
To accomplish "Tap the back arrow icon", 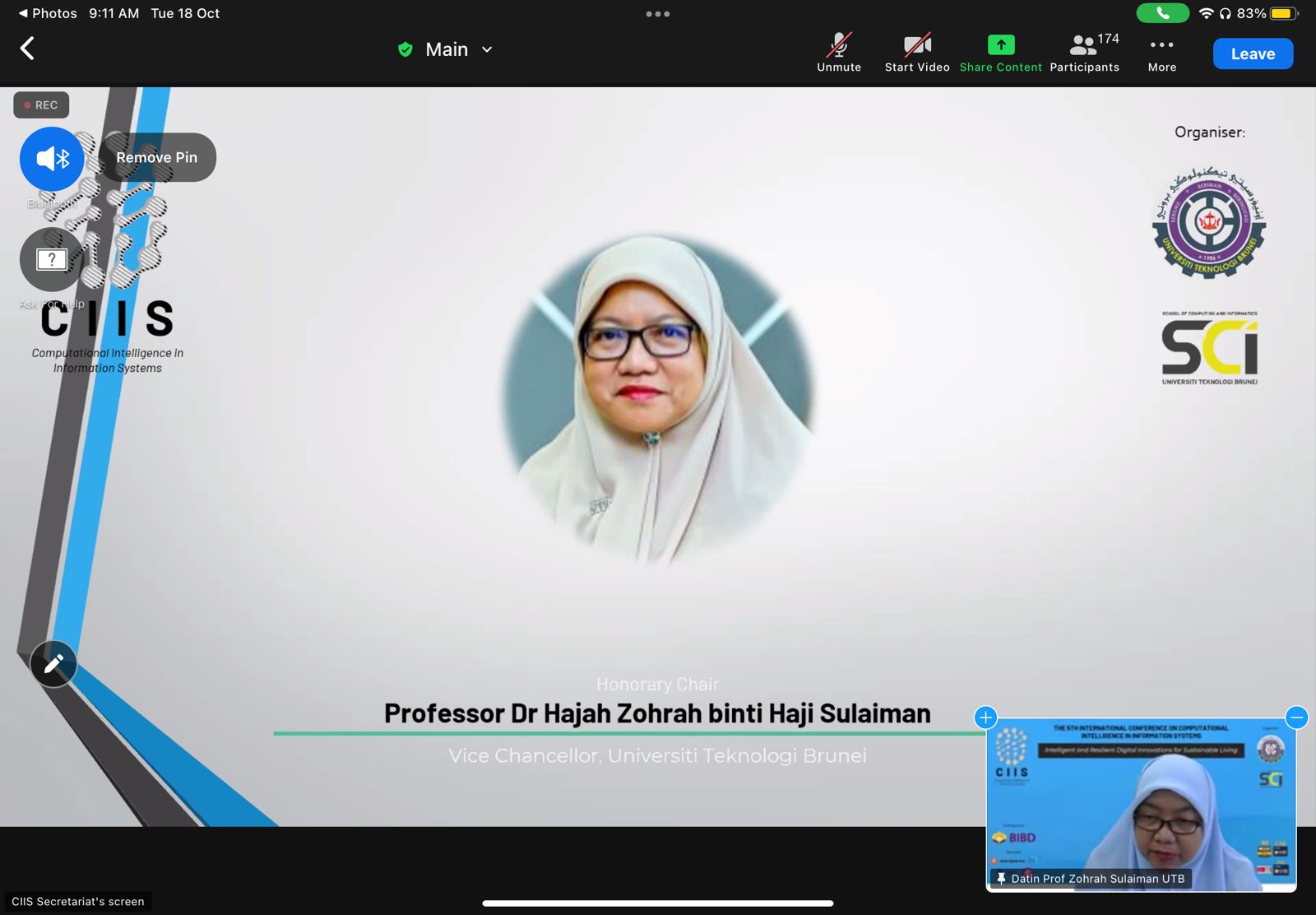I will pos(27,49).
